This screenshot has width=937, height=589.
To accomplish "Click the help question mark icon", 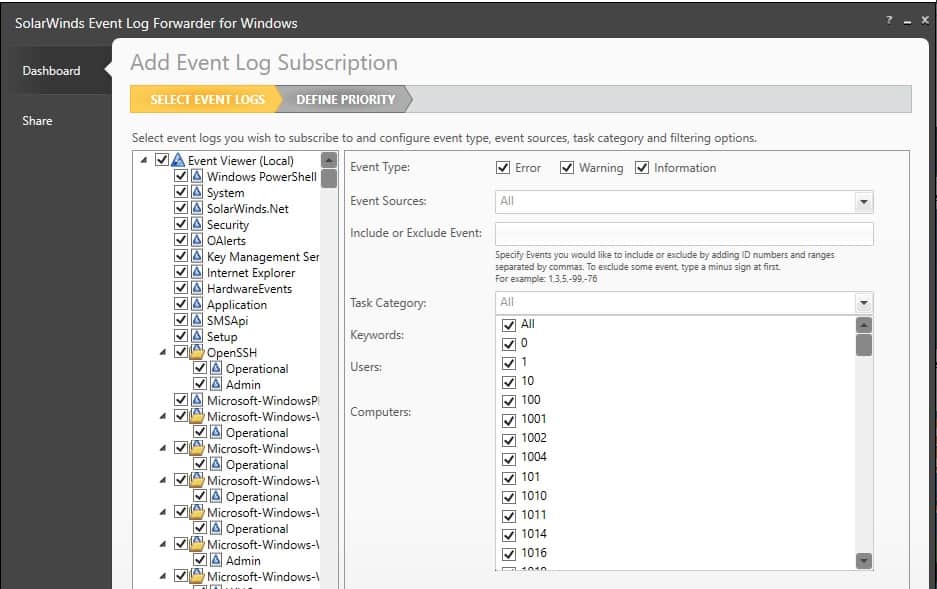I will [889, 20].
